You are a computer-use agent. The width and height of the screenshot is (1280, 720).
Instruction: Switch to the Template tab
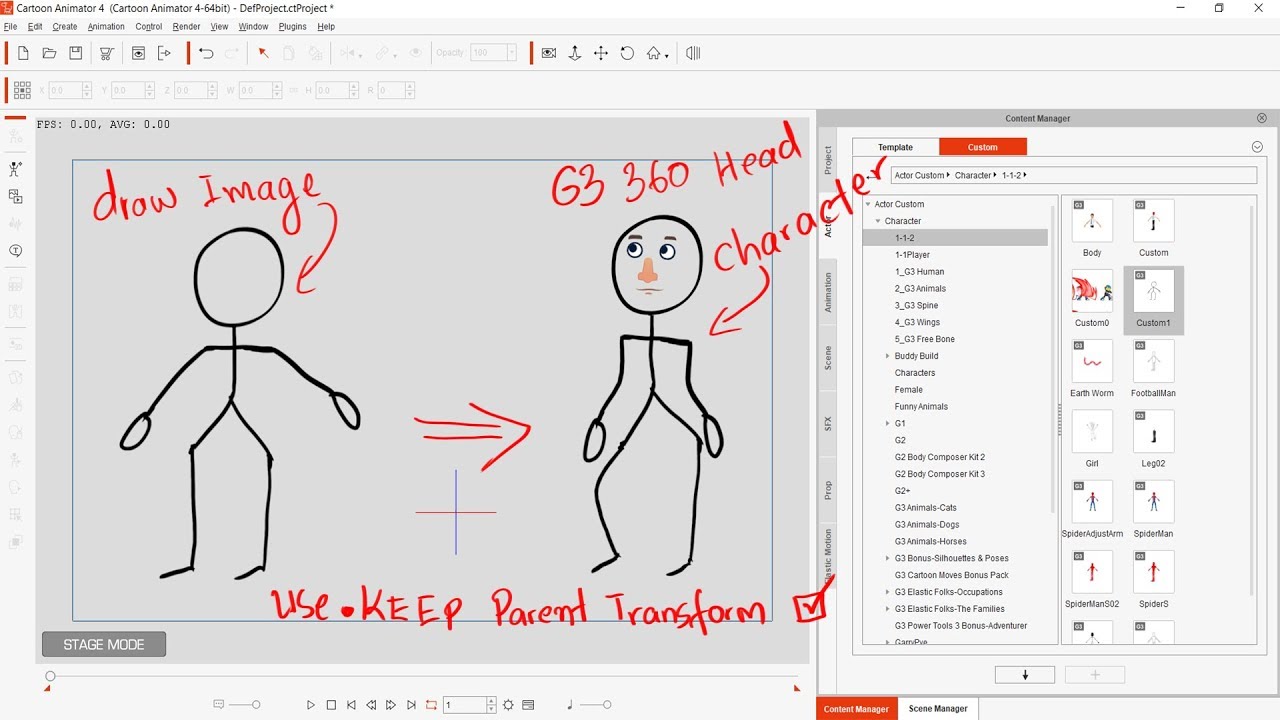pos(895,147)
